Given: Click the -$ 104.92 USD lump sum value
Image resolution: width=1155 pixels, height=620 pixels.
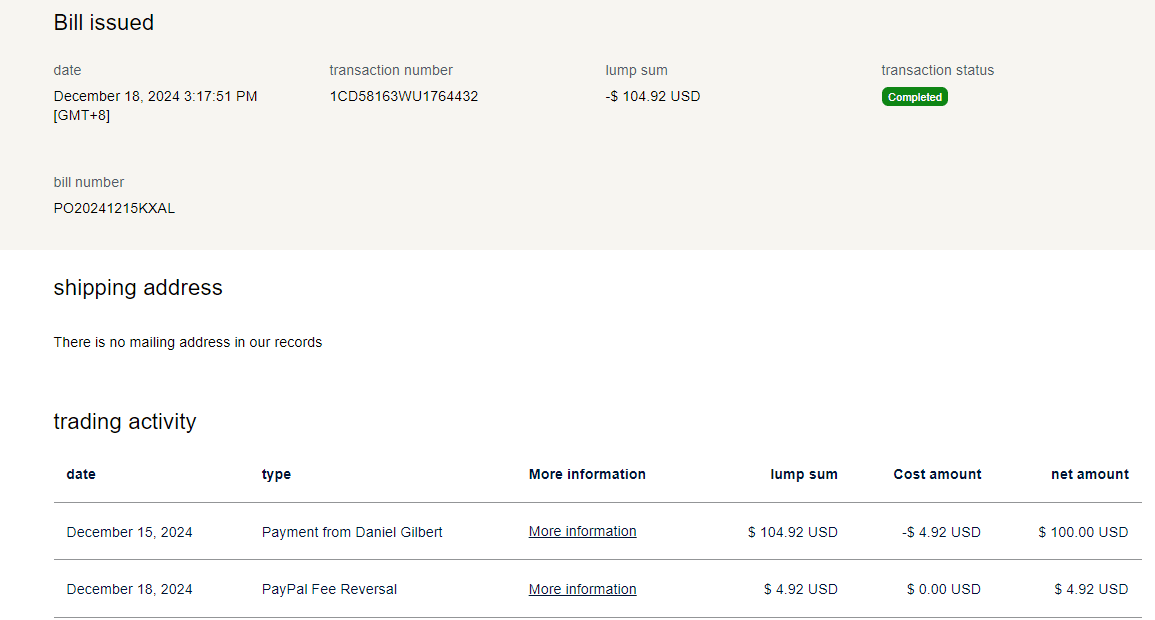Looking at the screenshot, I should (x=653, y=97).
